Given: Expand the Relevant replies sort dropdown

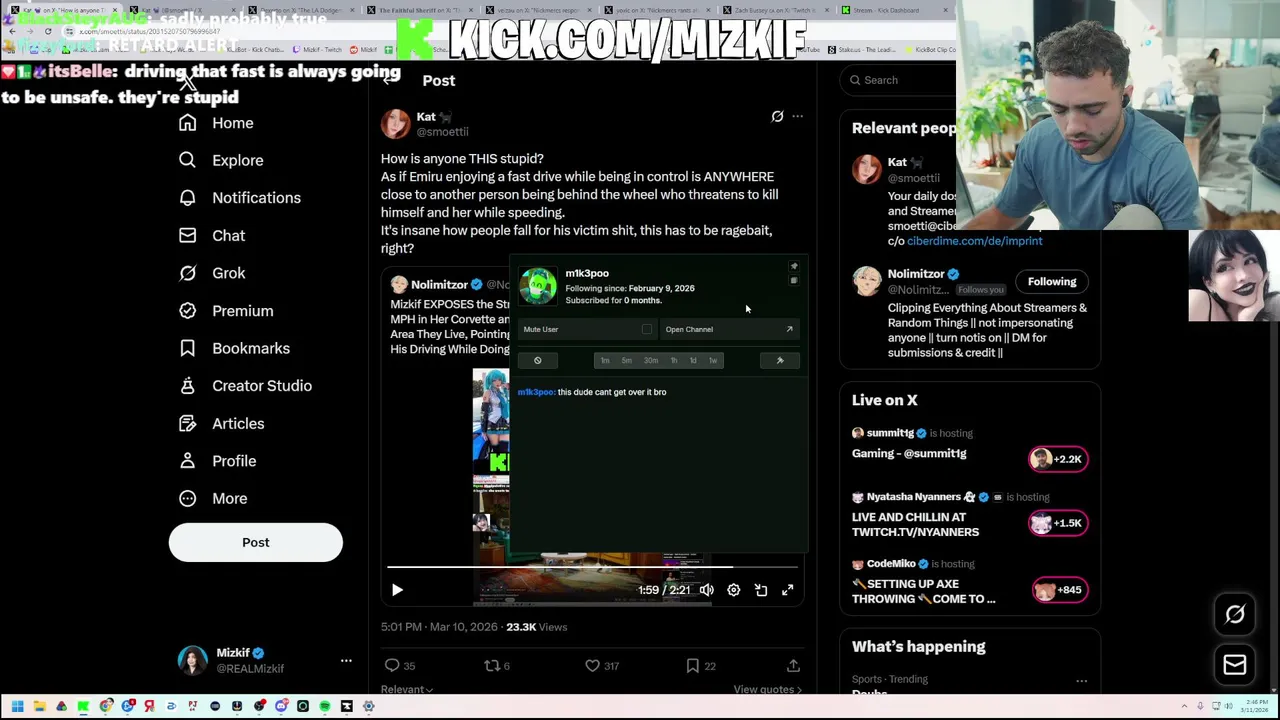Looking at the screenshot, I should click(406, 689).
